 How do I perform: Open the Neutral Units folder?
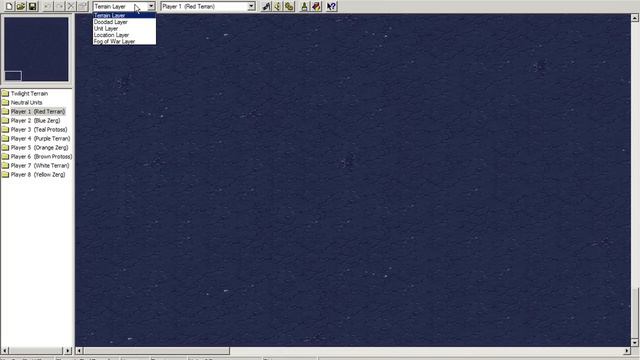pyautogui.click(x=22, y=102)
